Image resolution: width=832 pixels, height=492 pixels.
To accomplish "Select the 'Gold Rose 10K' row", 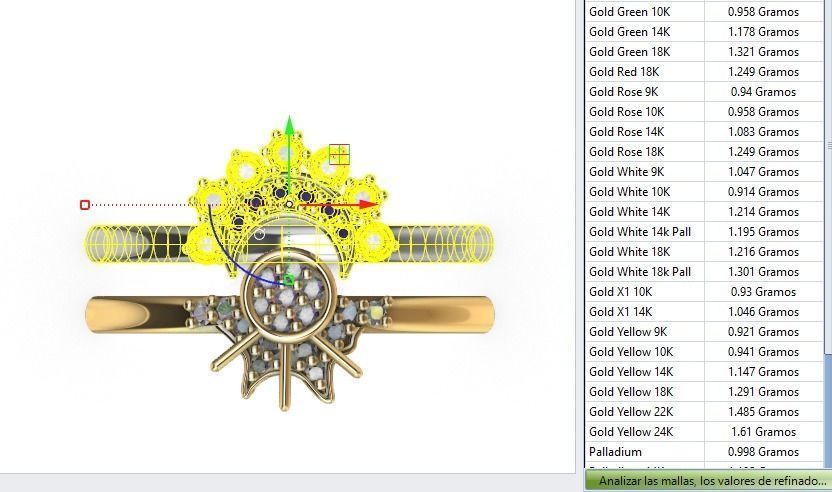I will pos(704,112).
